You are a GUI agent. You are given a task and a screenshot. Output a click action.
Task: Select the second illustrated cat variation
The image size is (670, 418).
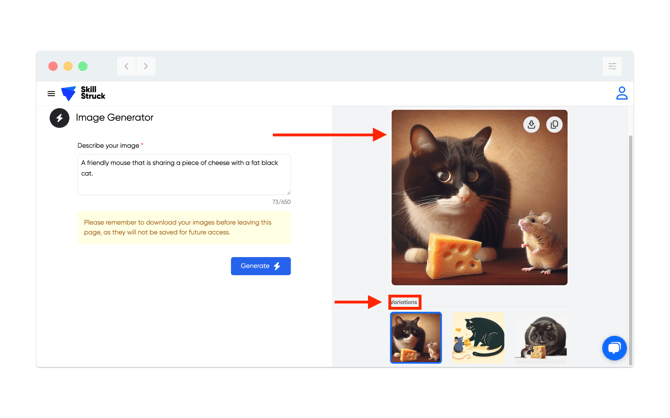478,337
